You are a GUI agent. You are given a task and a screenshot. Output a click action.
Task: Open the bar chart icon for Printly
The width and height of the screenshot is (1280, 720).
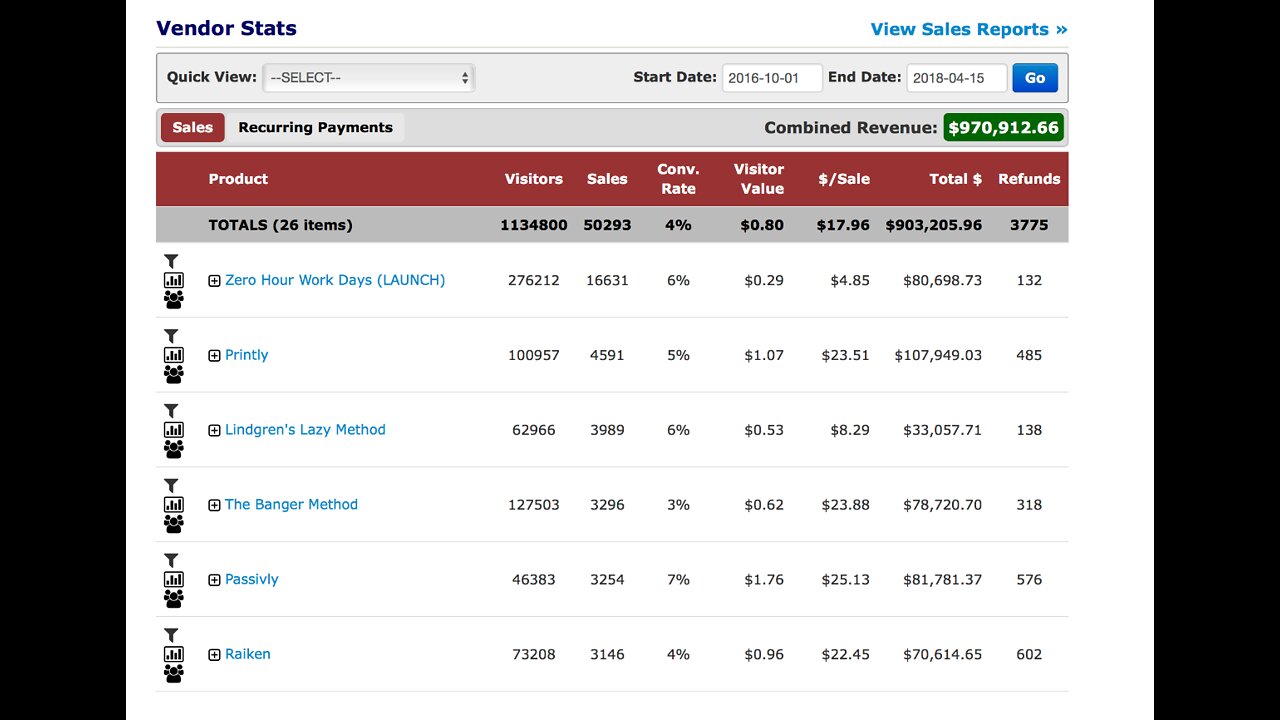pos(173,355)
